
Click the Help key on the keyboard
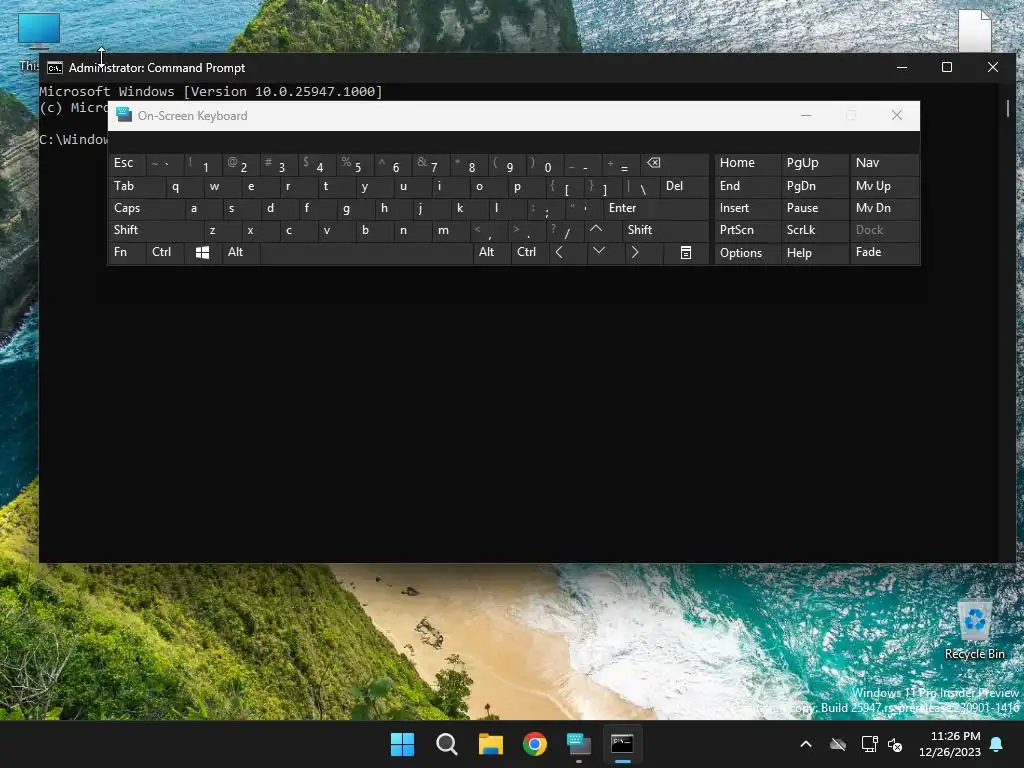click(x=814, y=253)
